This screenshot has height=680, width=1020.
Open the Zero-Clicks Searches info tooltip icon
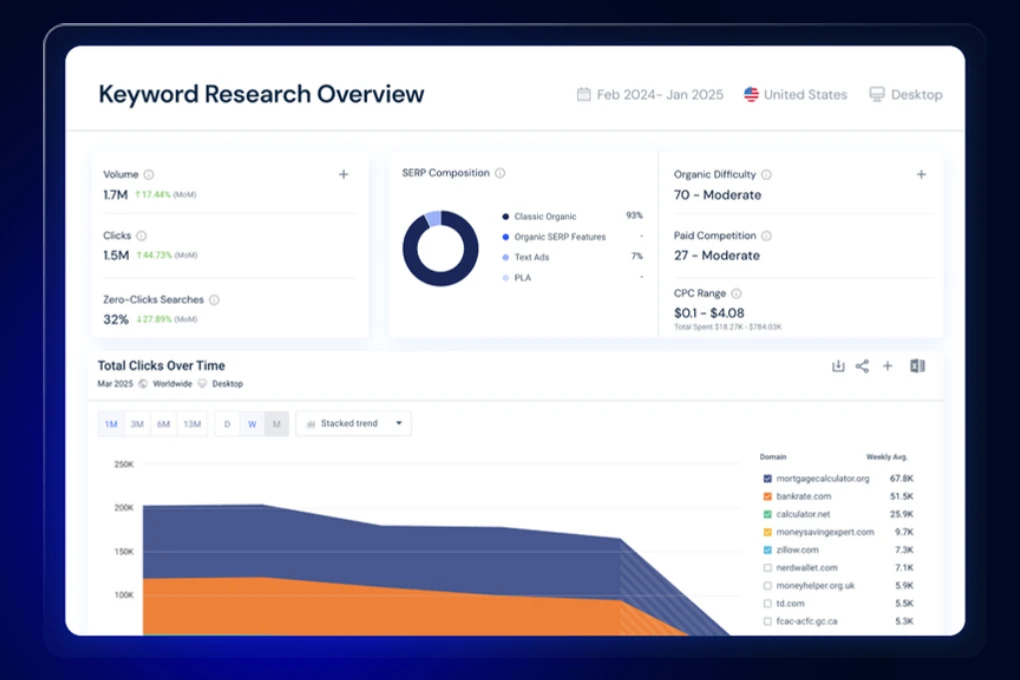[x=214, y=300]
